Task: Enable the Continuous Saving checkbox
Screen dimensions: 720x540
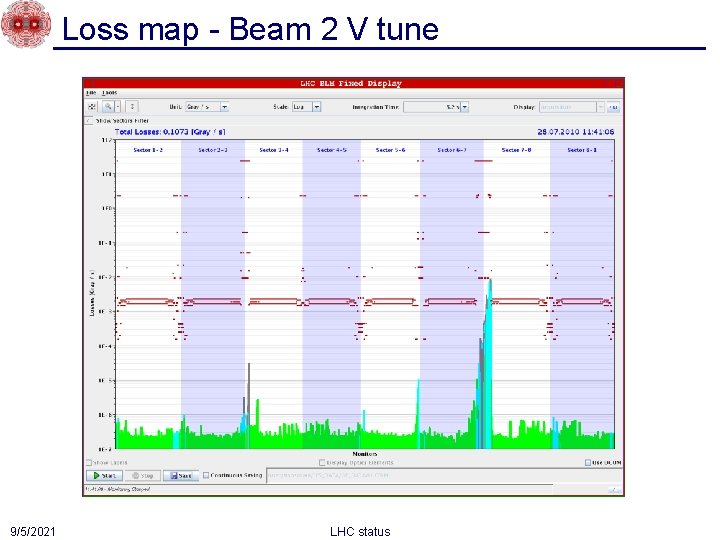Action: [206, 475]
